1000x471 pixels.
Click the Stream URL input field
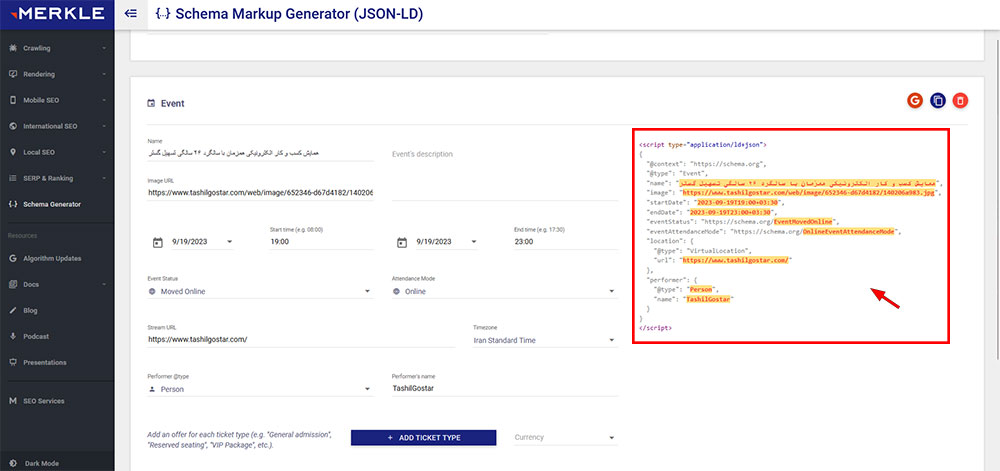coord(301,340)
